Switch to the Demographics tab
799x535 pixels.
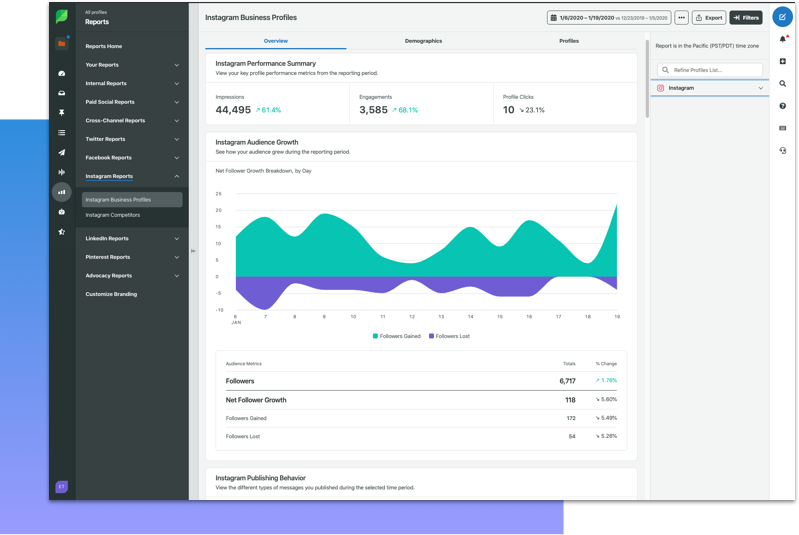pyautogui.click(x=423, y=41)
